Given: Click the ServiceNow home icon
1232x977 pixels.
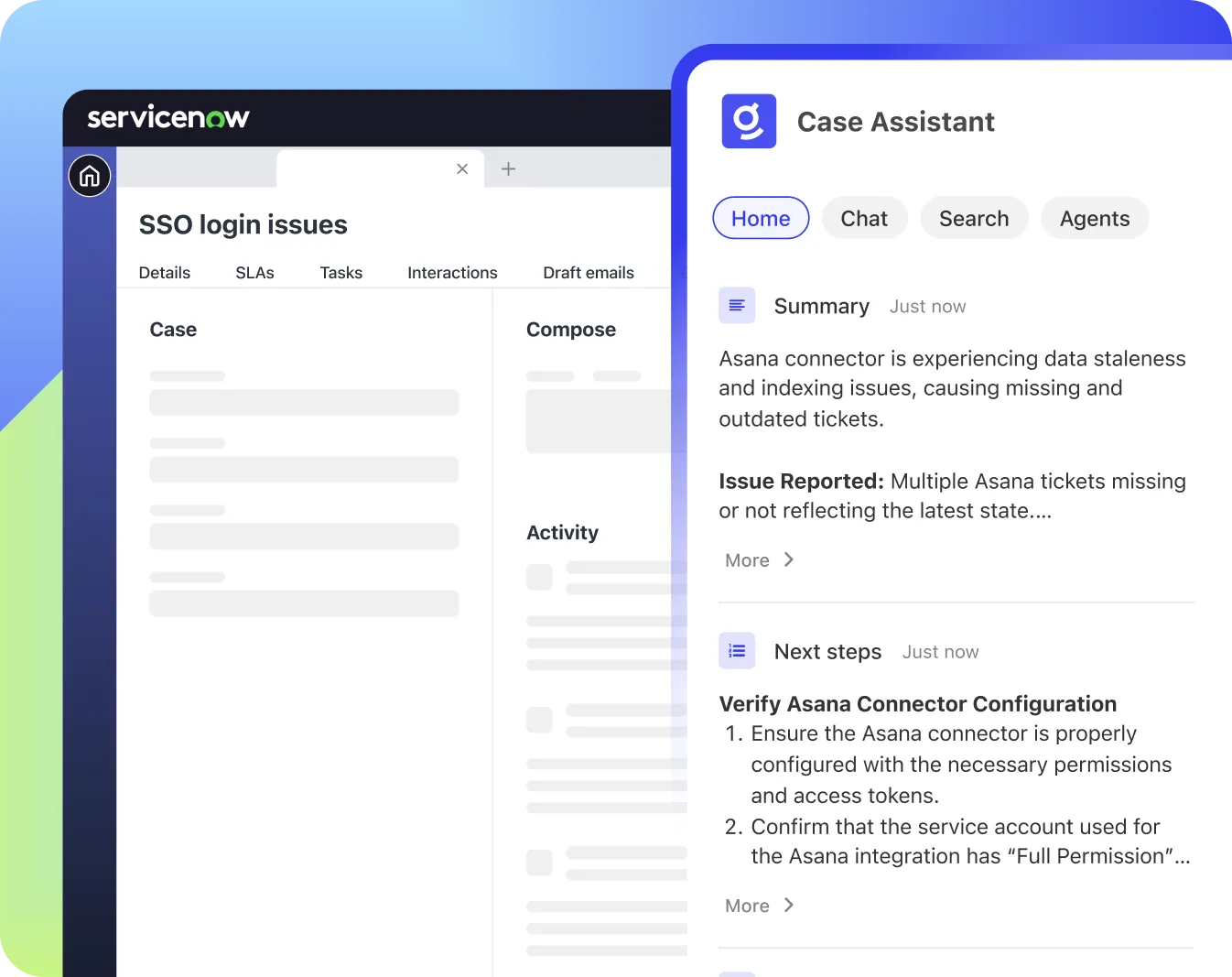Looking at the screenshot, I should [90, 176].
